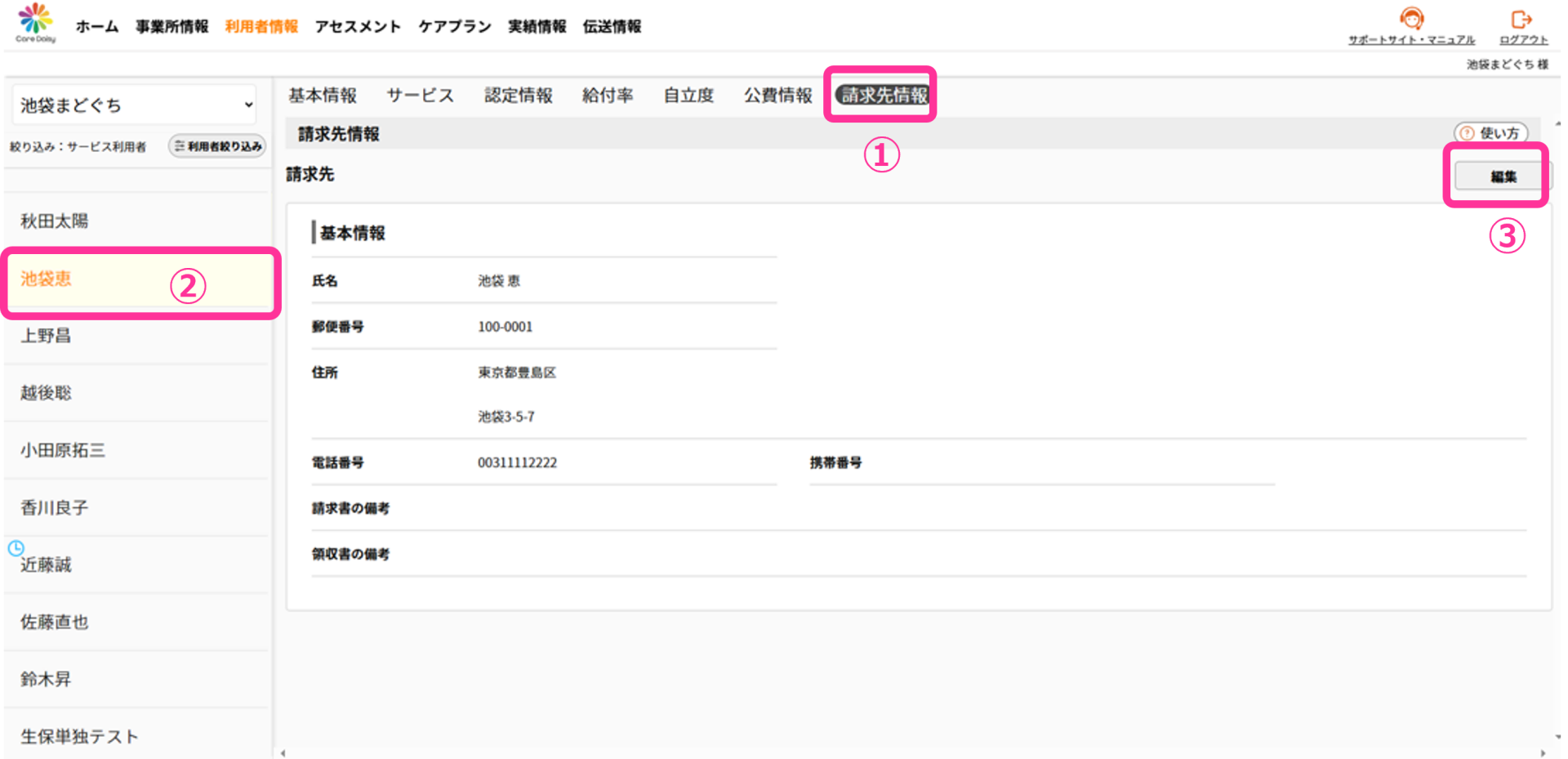The height and width of the screenshot is (759, 1568).
Task: Select 小田原拓三 in the sidebar
Action: 63,450
